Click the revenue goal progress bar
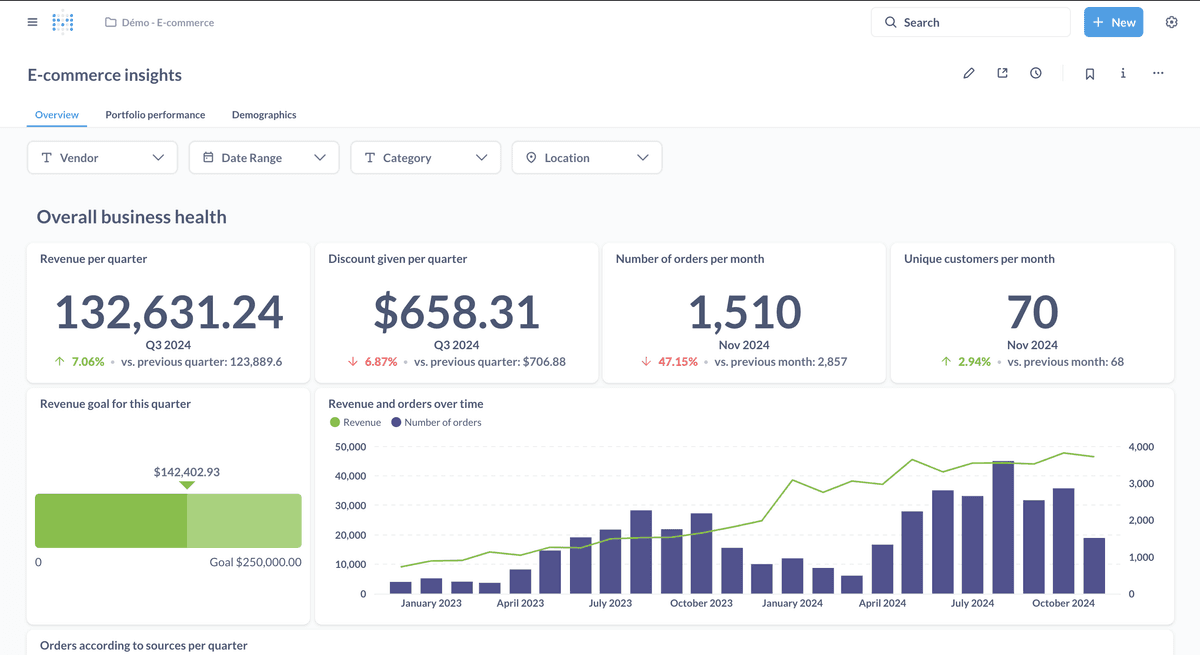The image size is (1200, 655). (x=168, y=520)
